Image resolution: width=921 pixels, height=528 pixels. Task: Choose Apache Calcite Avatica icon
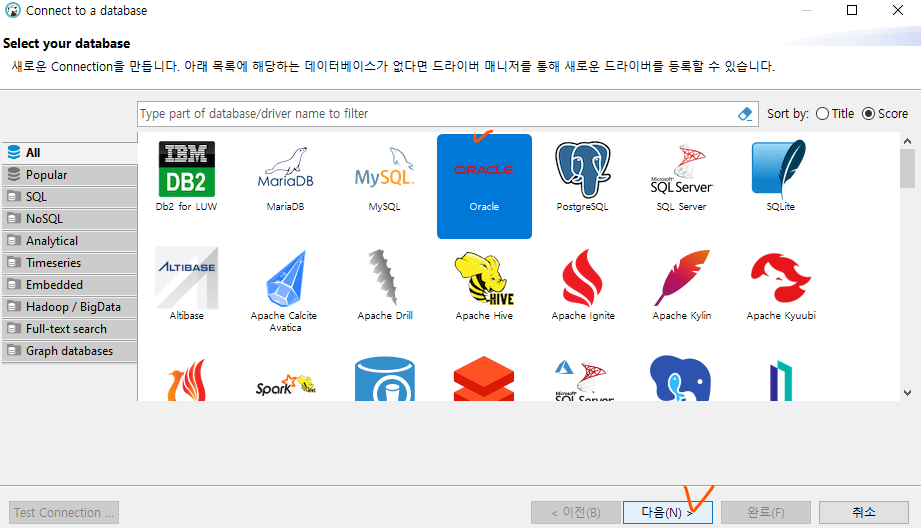(x=285, y=278)
